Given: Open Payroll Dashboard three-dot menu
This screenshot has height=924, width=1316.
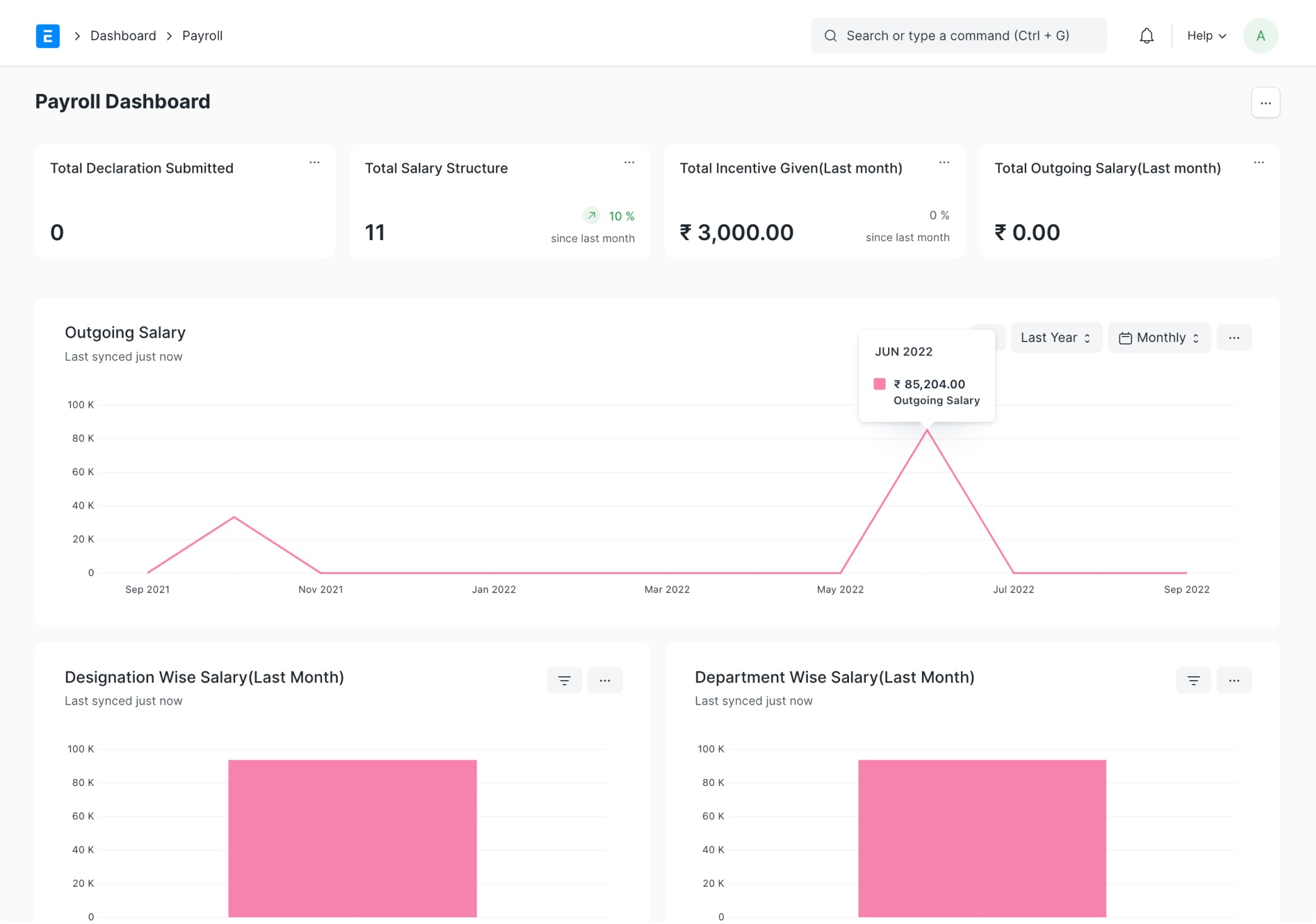Looking at the screenshot, I should pyautogui.click(x=1265, y=103).
